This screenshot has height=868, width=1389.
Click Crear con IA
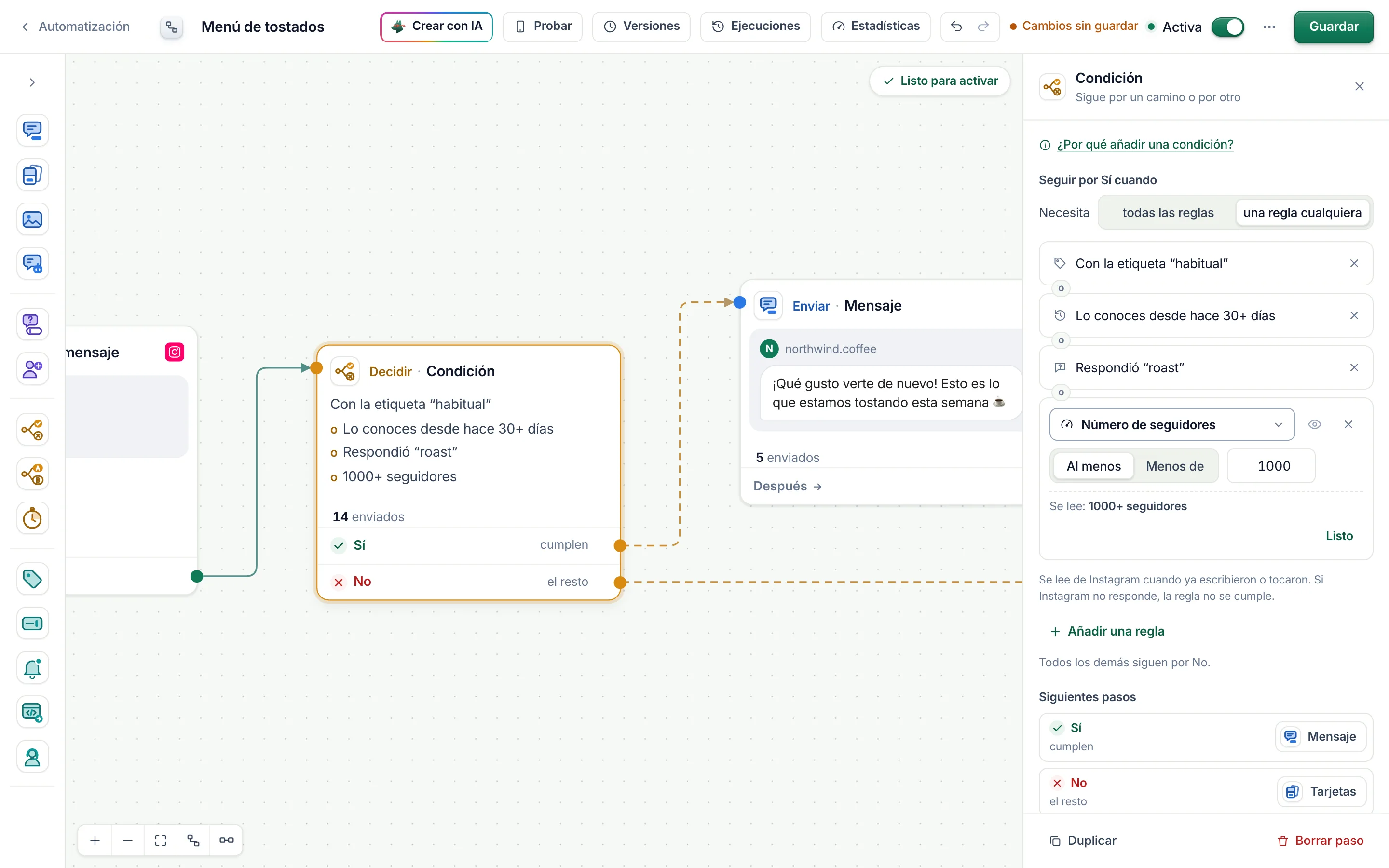[x=436, y=27]
